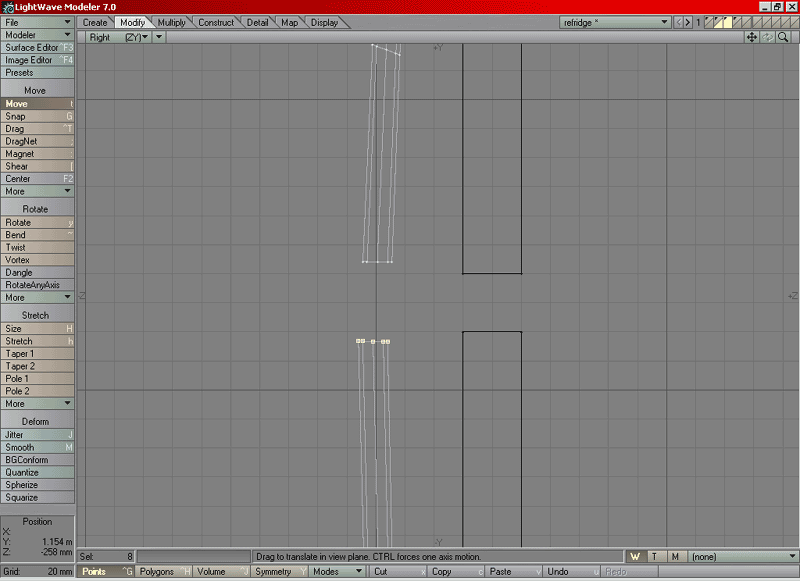Switch to the Multiply tab

pos(171,22)
